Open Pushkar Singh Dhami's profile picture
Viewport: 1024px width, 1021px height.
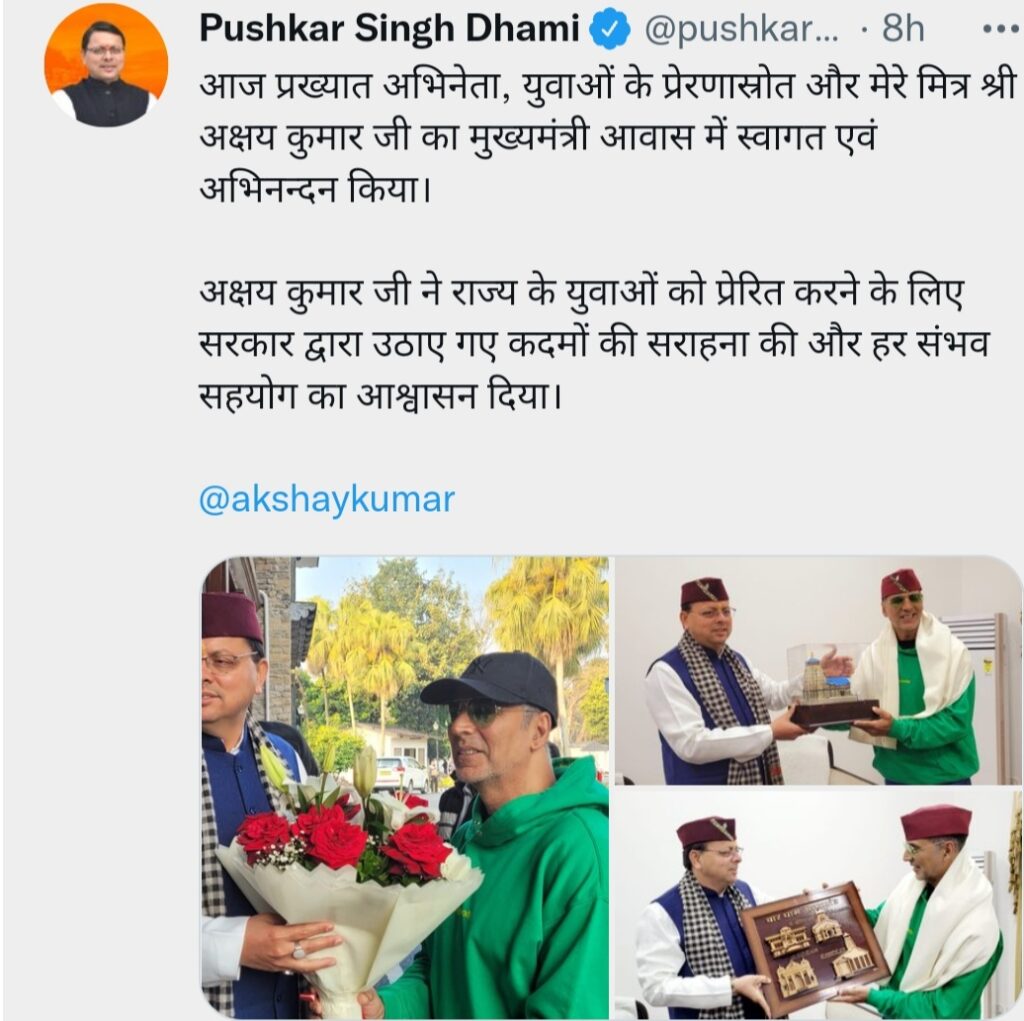(x=106, y=64)
